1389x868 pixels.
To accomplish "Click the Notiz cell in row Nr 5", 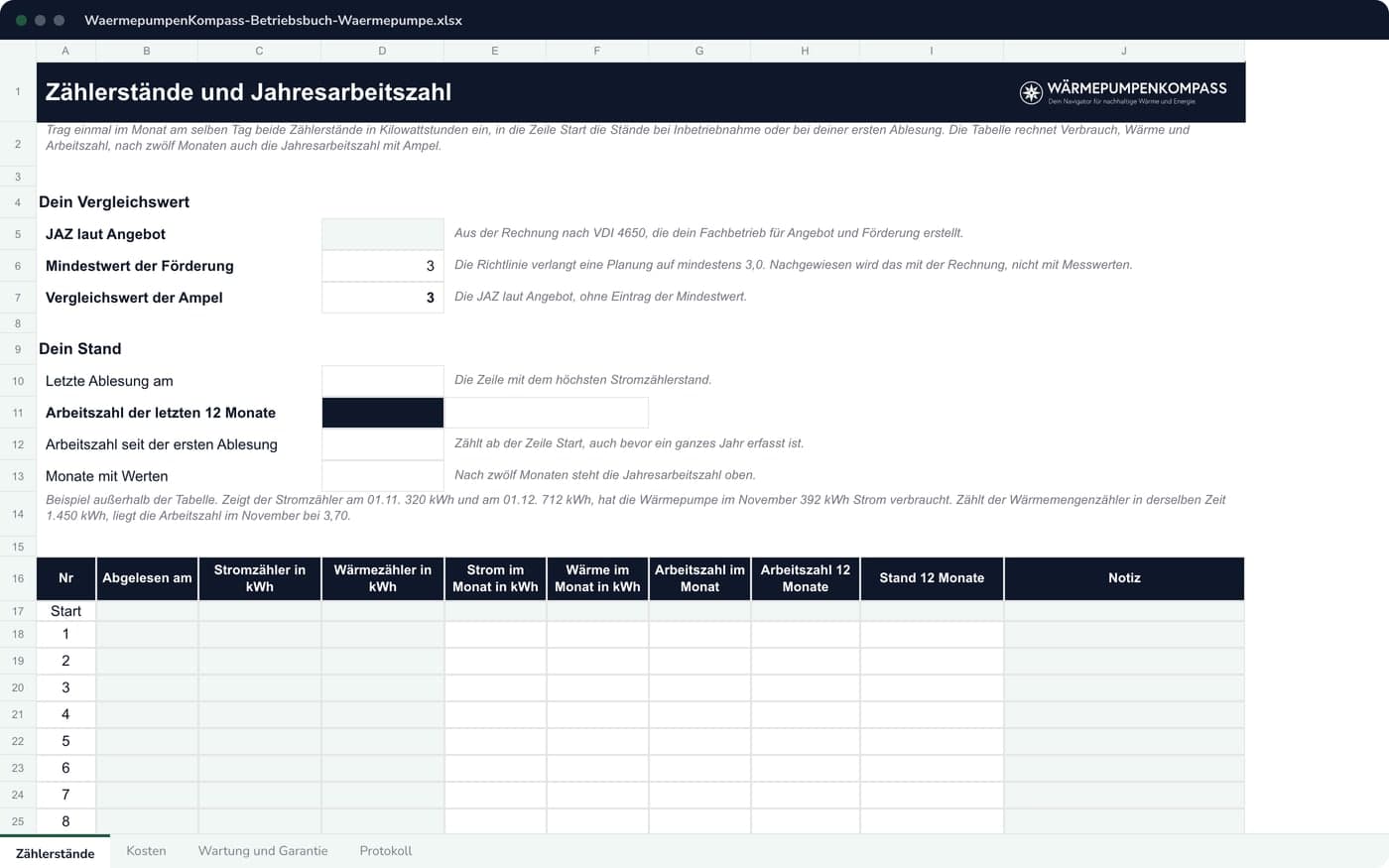I will pos(1124,741).
